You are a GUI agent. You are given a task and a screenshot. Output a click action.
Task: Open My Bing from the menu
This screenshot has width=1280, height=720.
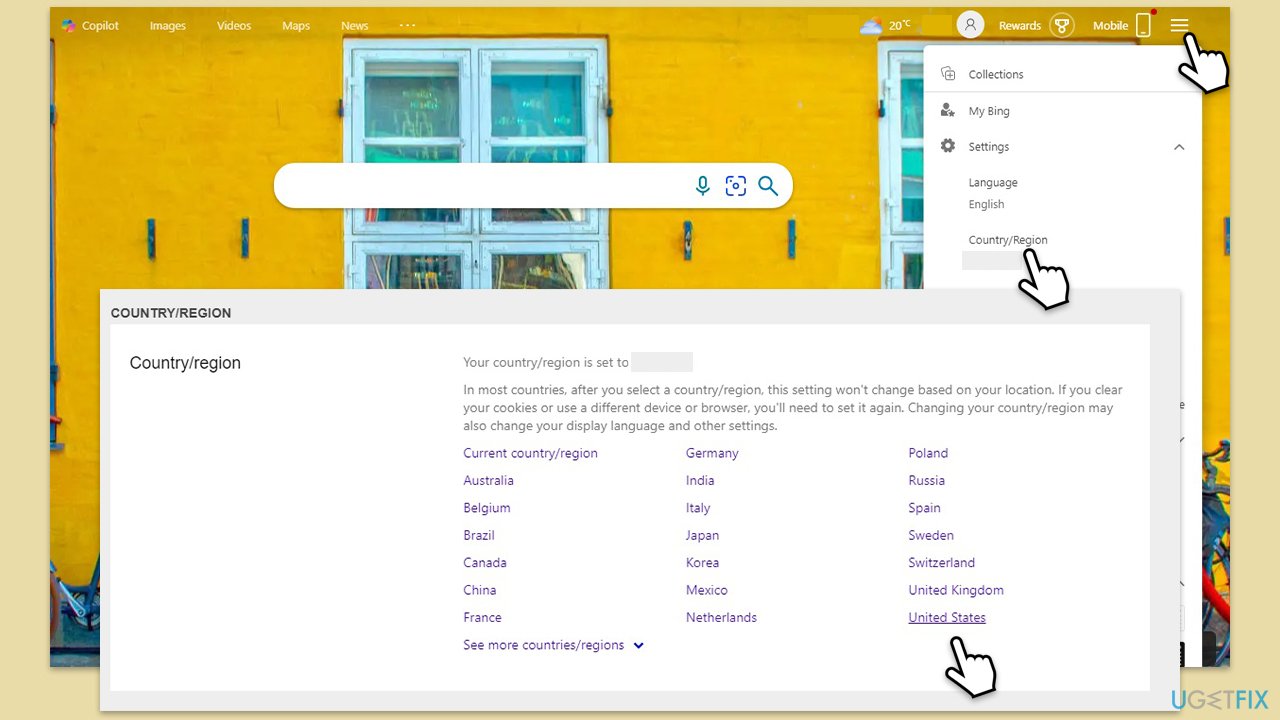[989, 111]
